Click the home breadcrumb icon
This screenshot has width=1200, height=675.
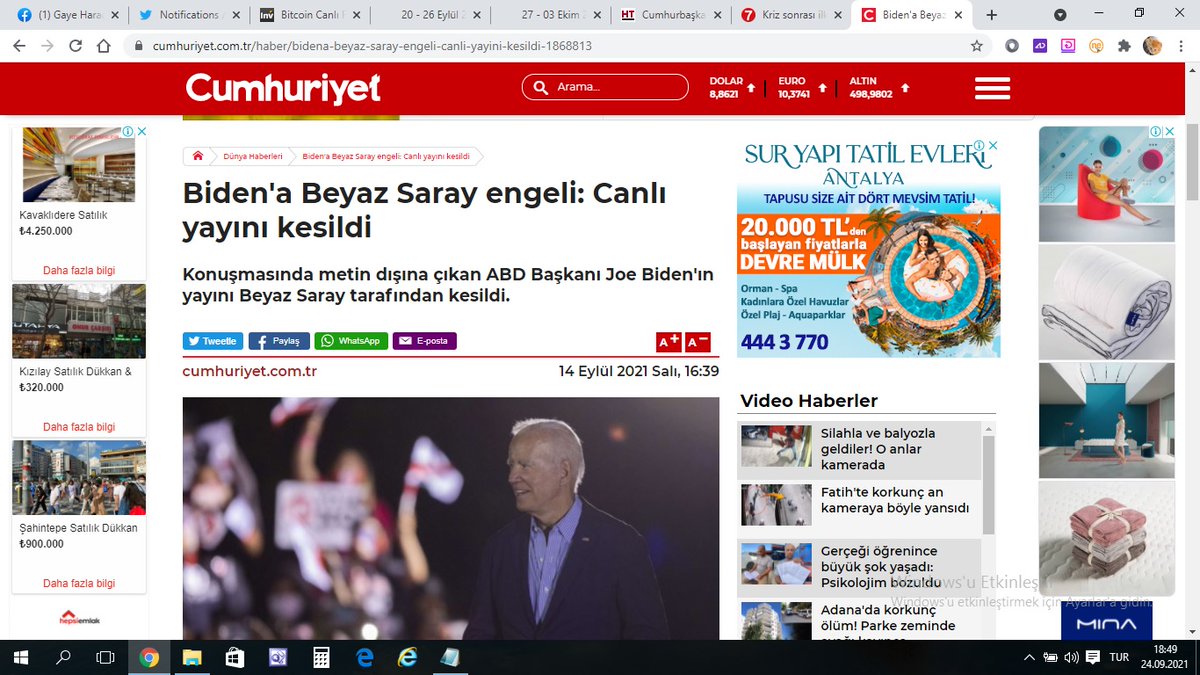click(x=198, y=156)
